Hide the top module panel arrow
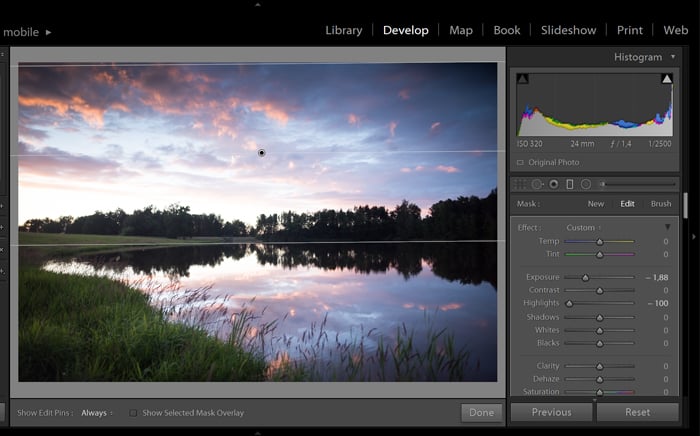700x436 pixels. 258,4
